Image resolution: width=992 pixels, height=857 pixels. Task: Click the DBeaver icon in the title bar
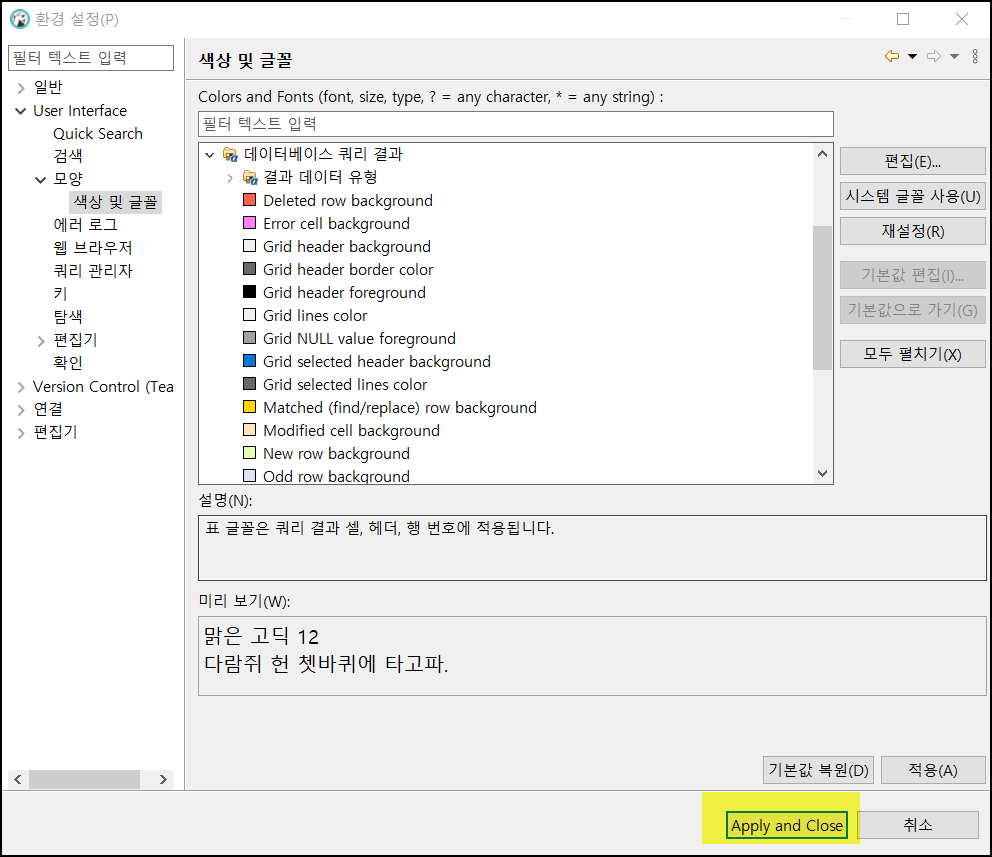pyautogui.click(x=20, y=19)
